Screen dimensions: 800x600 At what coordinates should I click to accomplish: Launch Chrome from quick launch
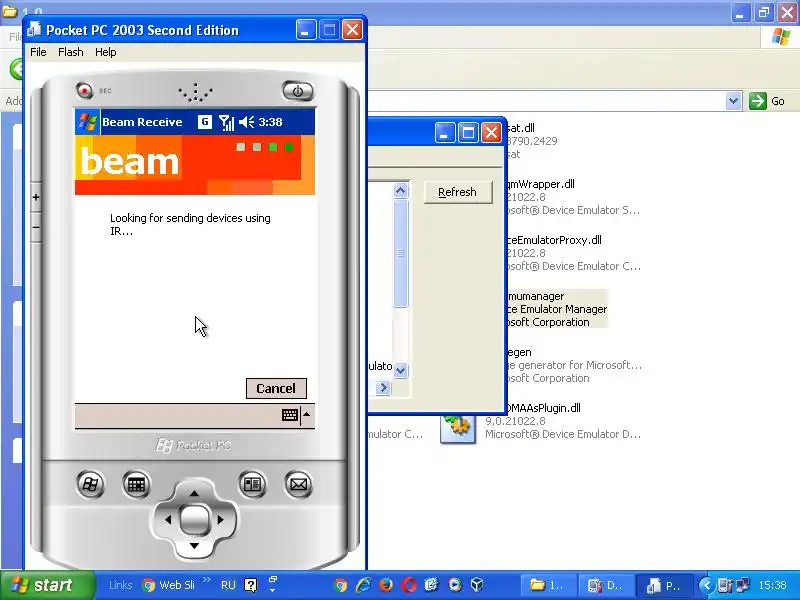[340, 585]
